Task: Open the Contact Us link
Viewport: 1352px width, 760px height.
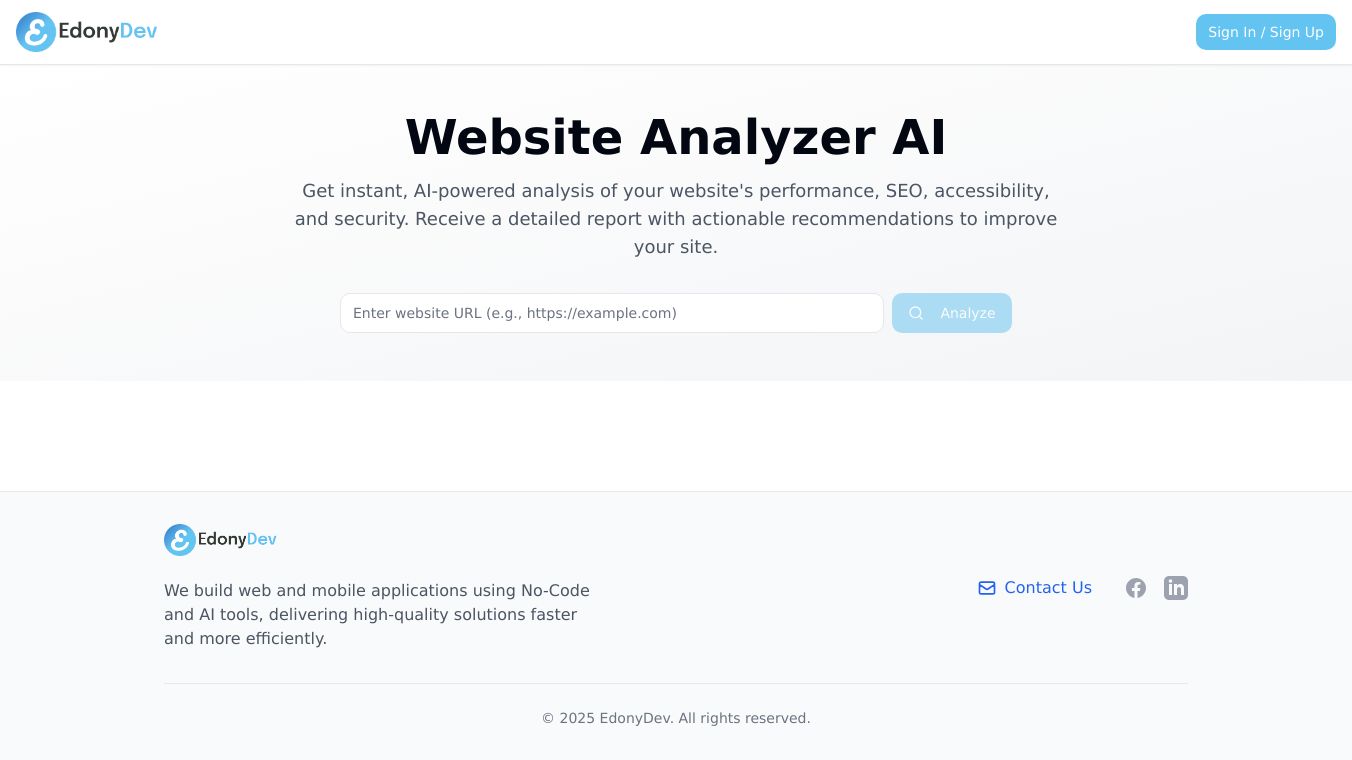Action: tap(1047, 588)
